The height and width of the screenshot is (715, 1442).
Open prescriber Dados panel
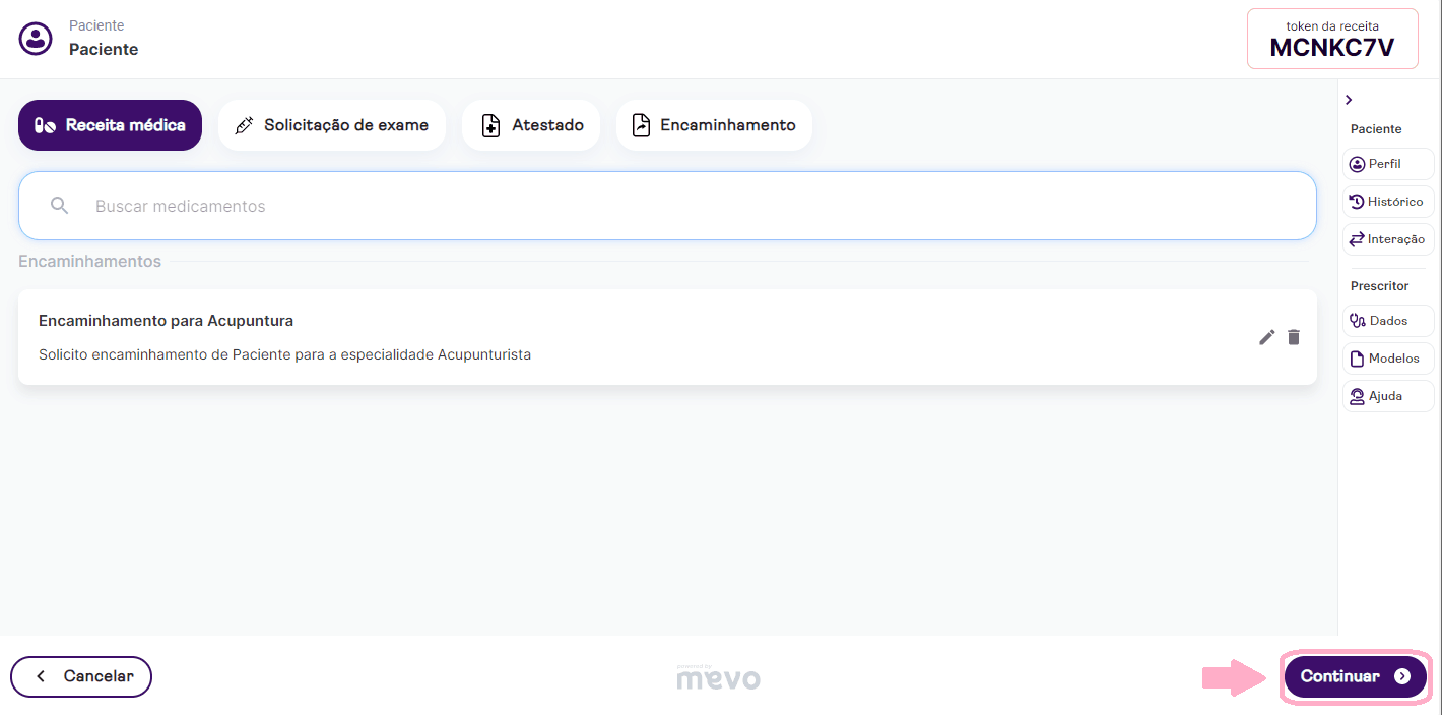1387,321
